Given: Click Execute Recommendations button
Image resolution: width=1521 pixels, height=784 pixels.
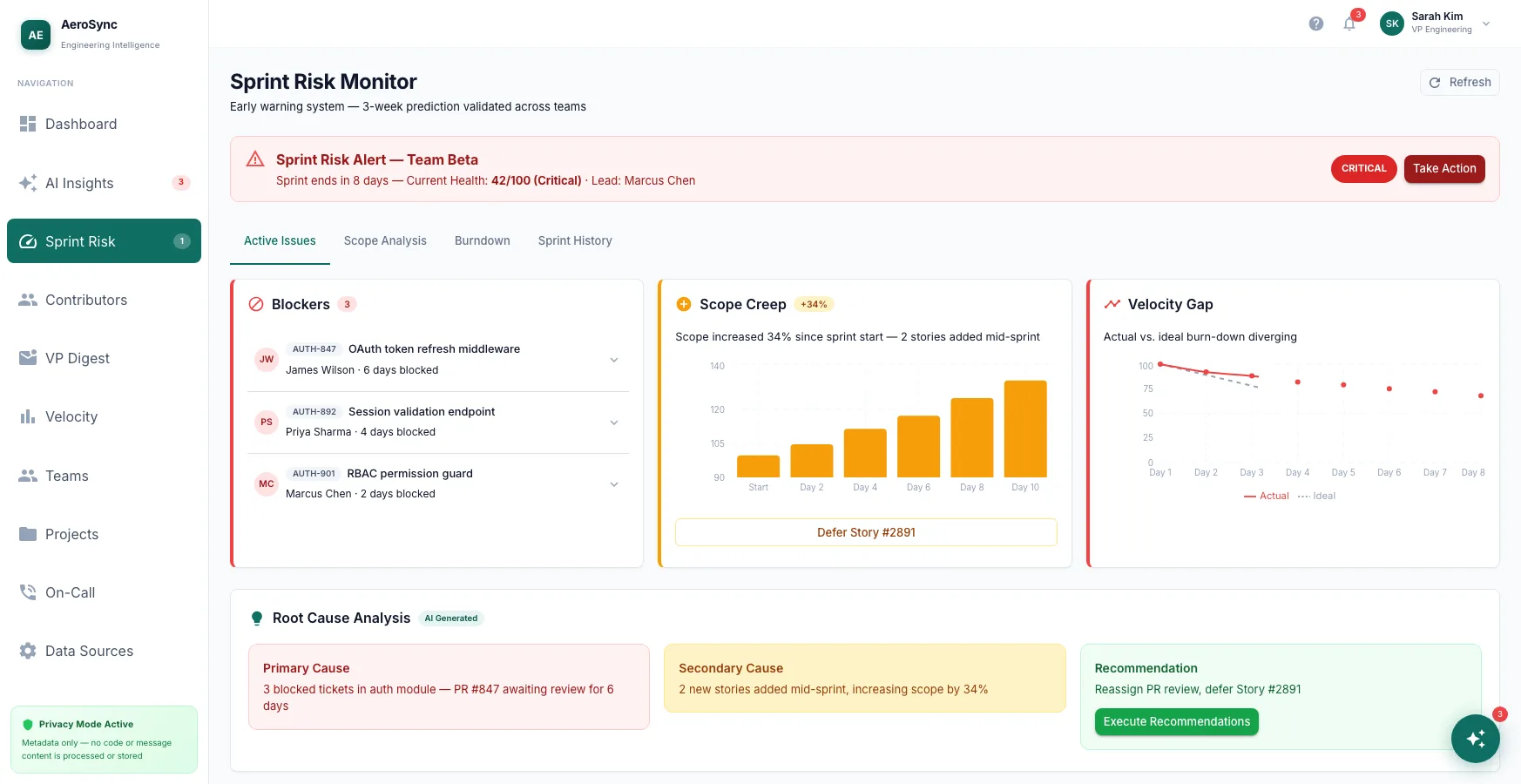Looking at the screenshot, I should 1176,722.
